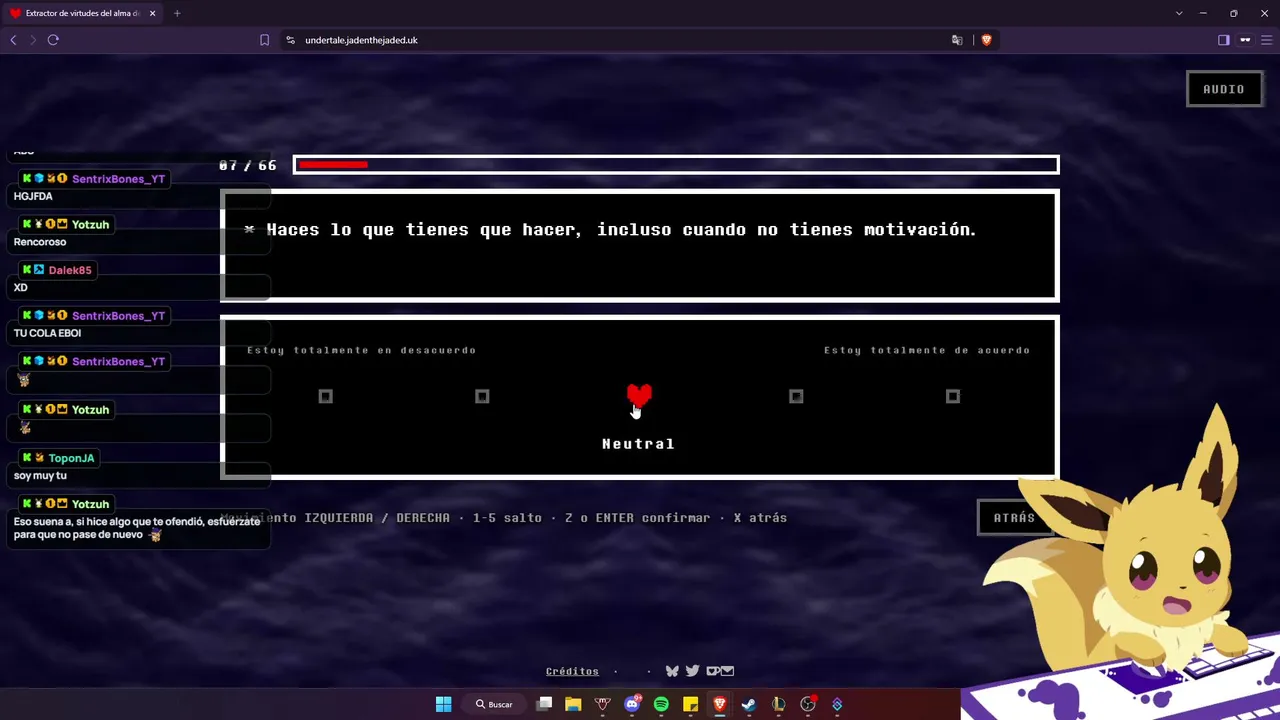Click SentrixBones_YT username above HGJFDA
The height and width of the screenshot is (720, 1280).
pos(118,179)
